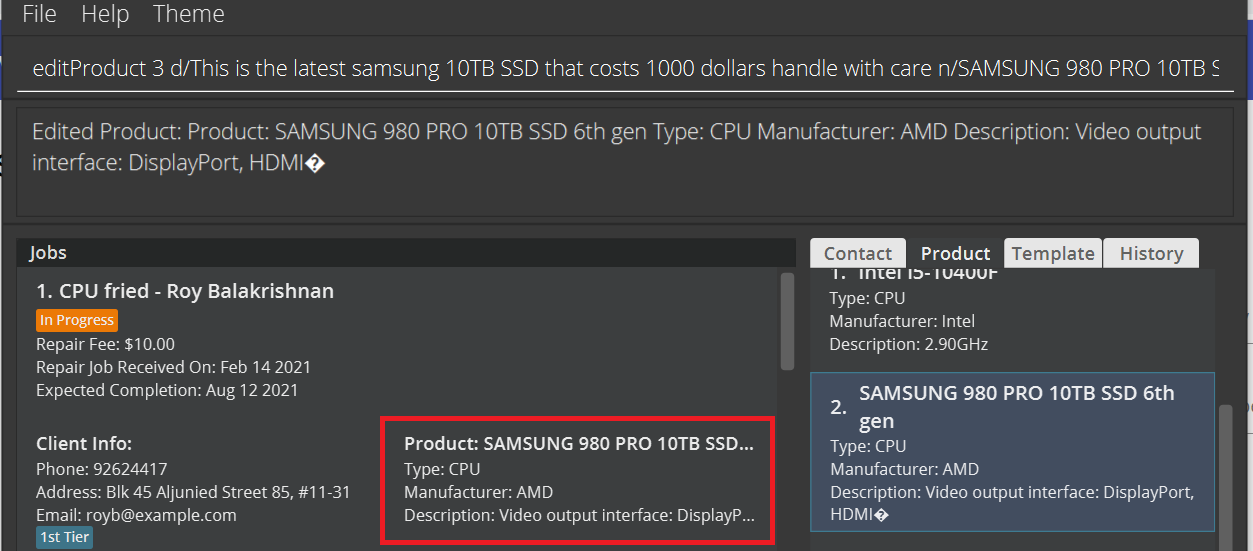Click Description: 2.90GHz in Intel card

tap(909, 344)
